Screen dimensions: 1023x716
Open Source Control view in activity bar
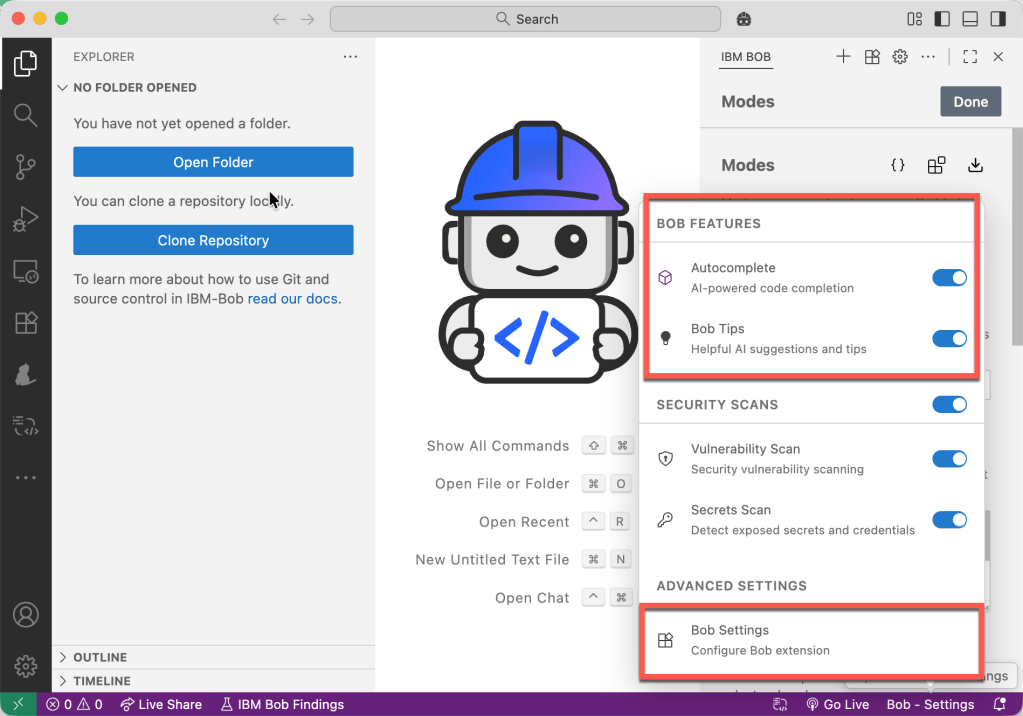tap(26, 167)
